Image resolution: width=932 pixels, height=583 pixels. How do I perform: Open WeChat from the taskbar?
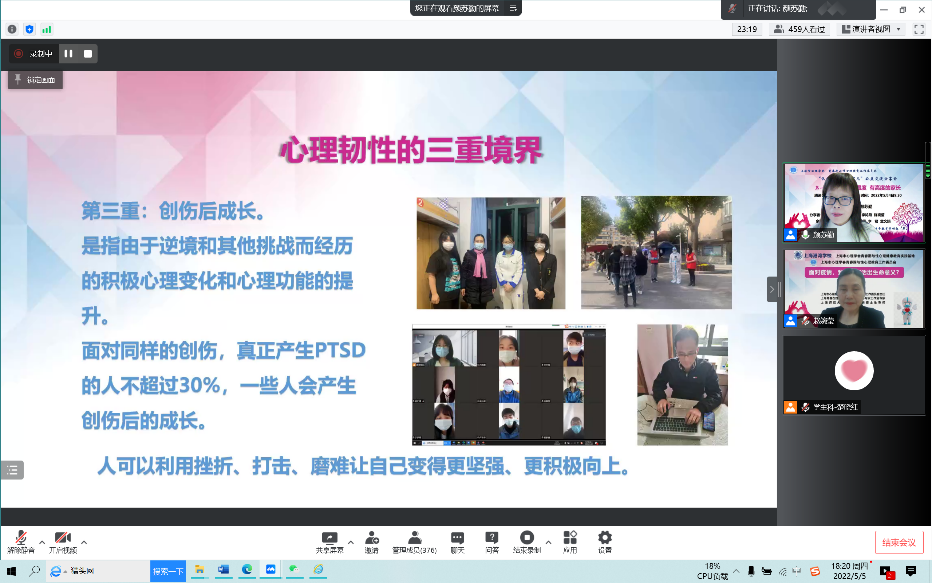pos(294,571)
